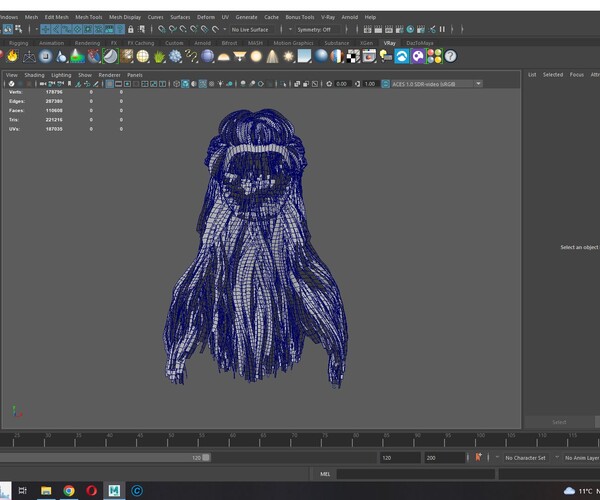Viewport: 600px width, 500px height.
Task: Click the snap to grid icon
Action: (x=162, y=29)
